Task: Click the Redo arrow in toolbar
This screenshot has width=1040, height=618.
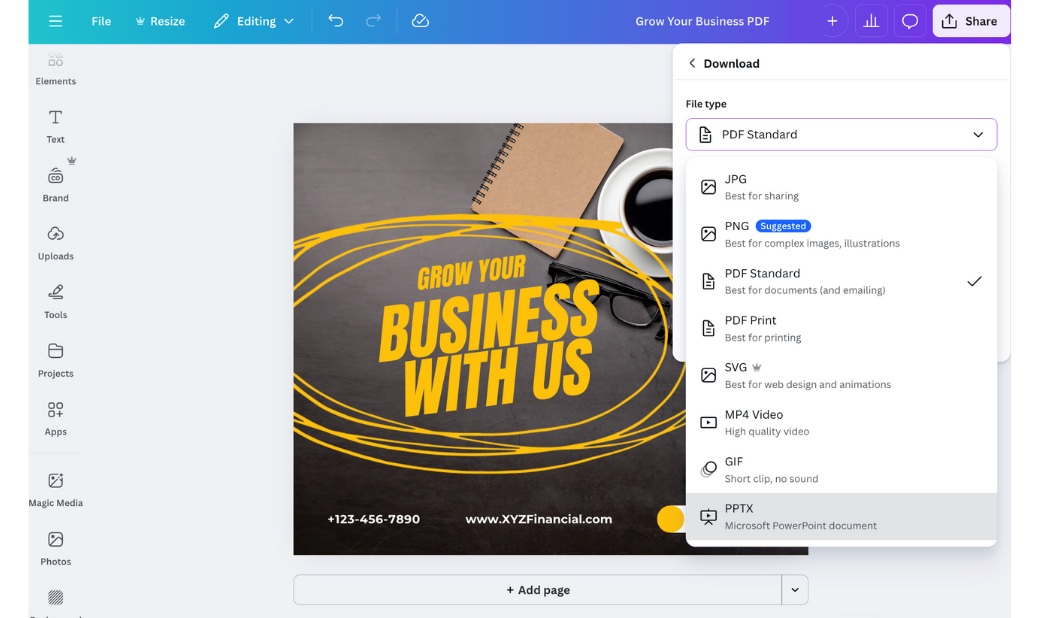Action: (372, 20)
